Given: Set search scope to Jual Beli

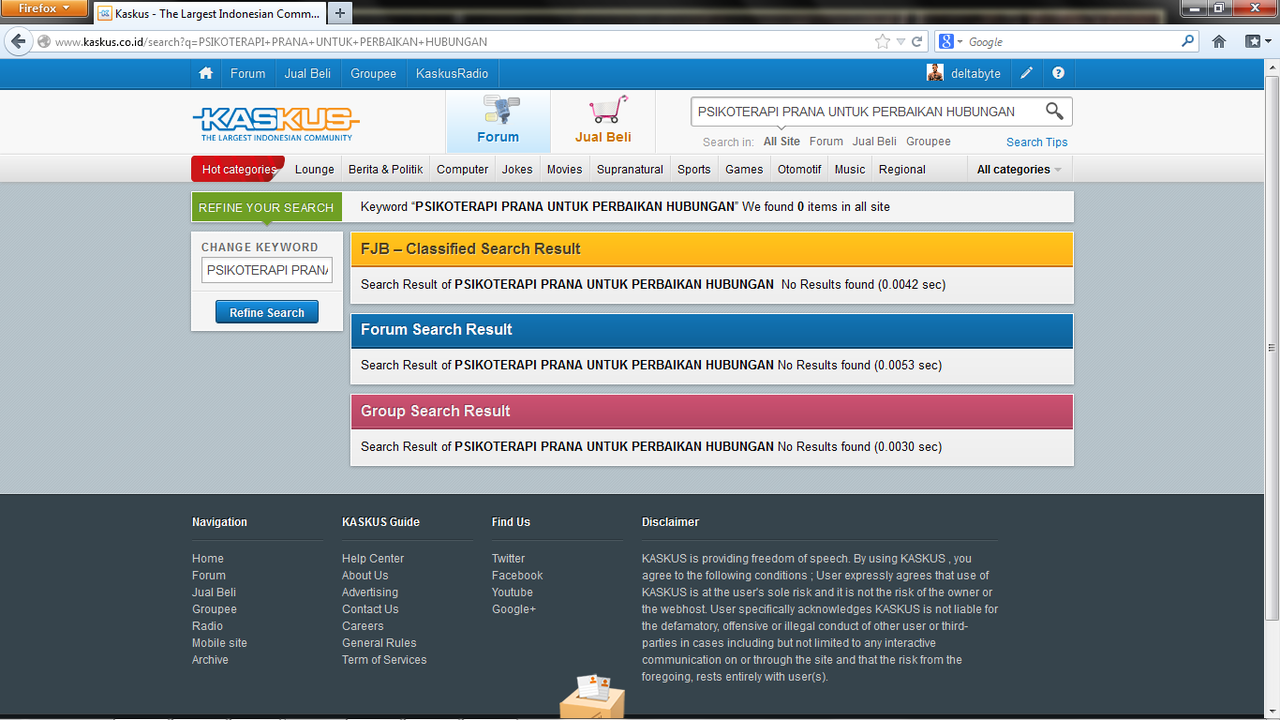Looking at the screenshot, I should [x=874, y=141].
